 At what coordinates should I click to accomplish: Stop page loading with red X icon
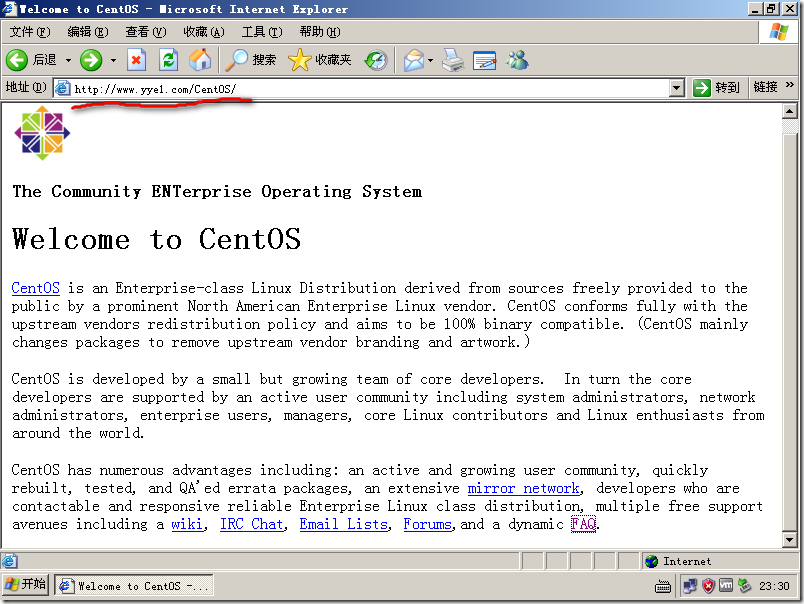[x=136, y=61]
